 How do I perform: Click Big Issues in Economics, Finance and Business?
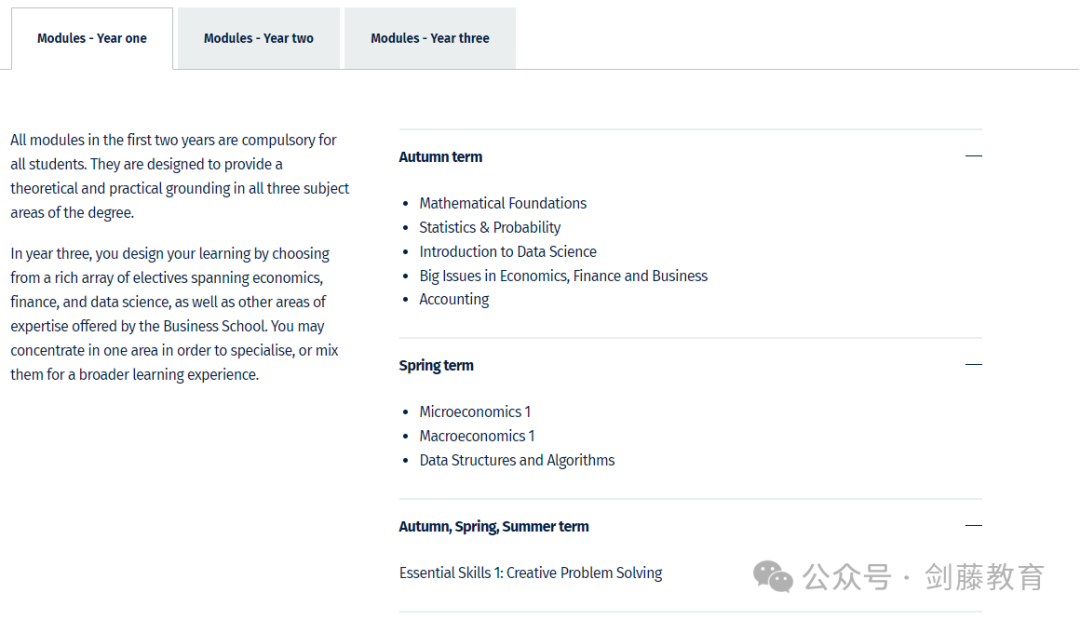(x=563, y=276)
